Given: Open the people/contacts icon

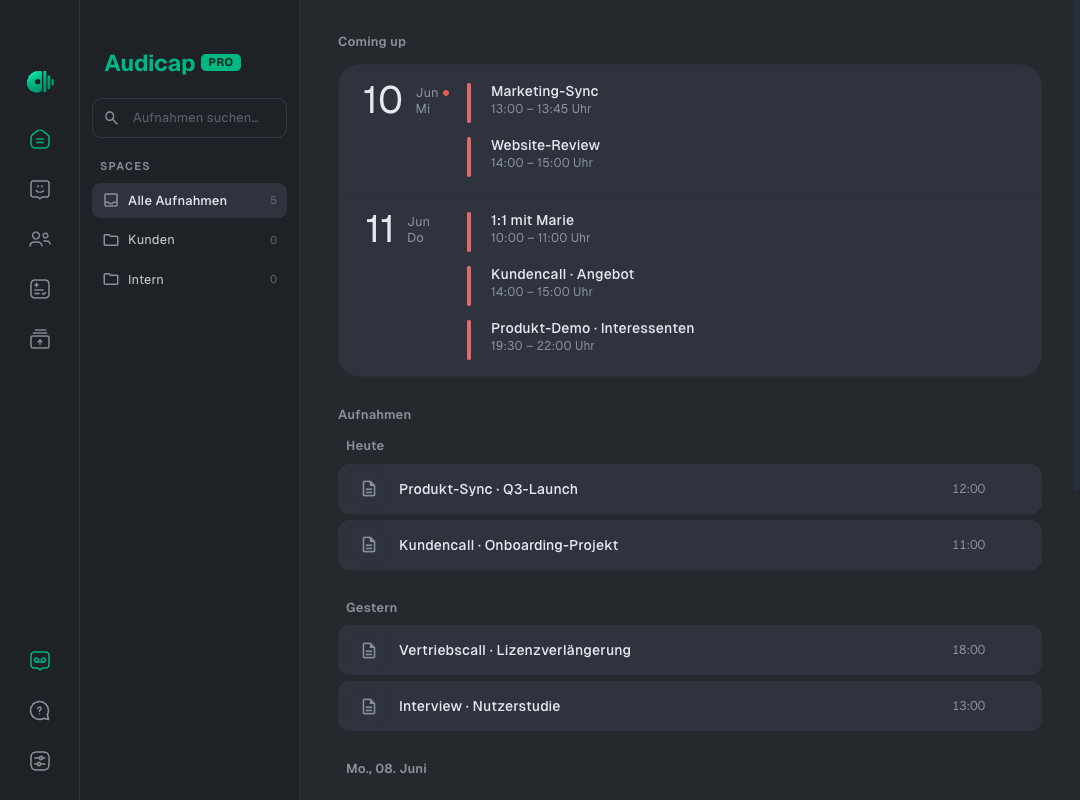Looking at the screenshot, I should click(x=40, y=239).
